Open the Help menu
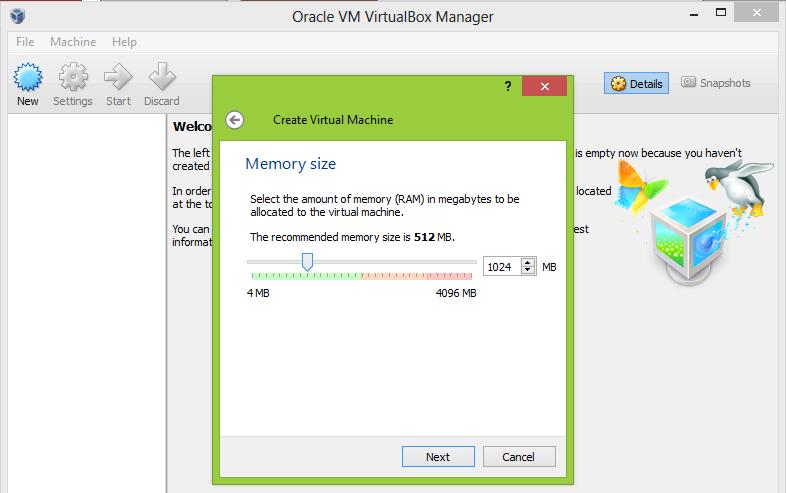The width and height of the screenshot is (786, 493). tap(124, 42)
